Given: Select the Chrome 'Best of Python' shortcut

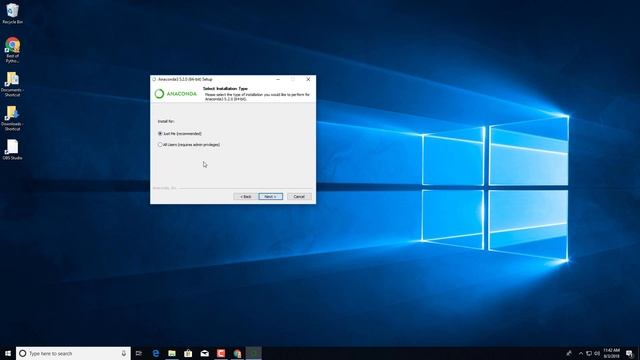Looking at the screenshot, I should pos(12,50).
